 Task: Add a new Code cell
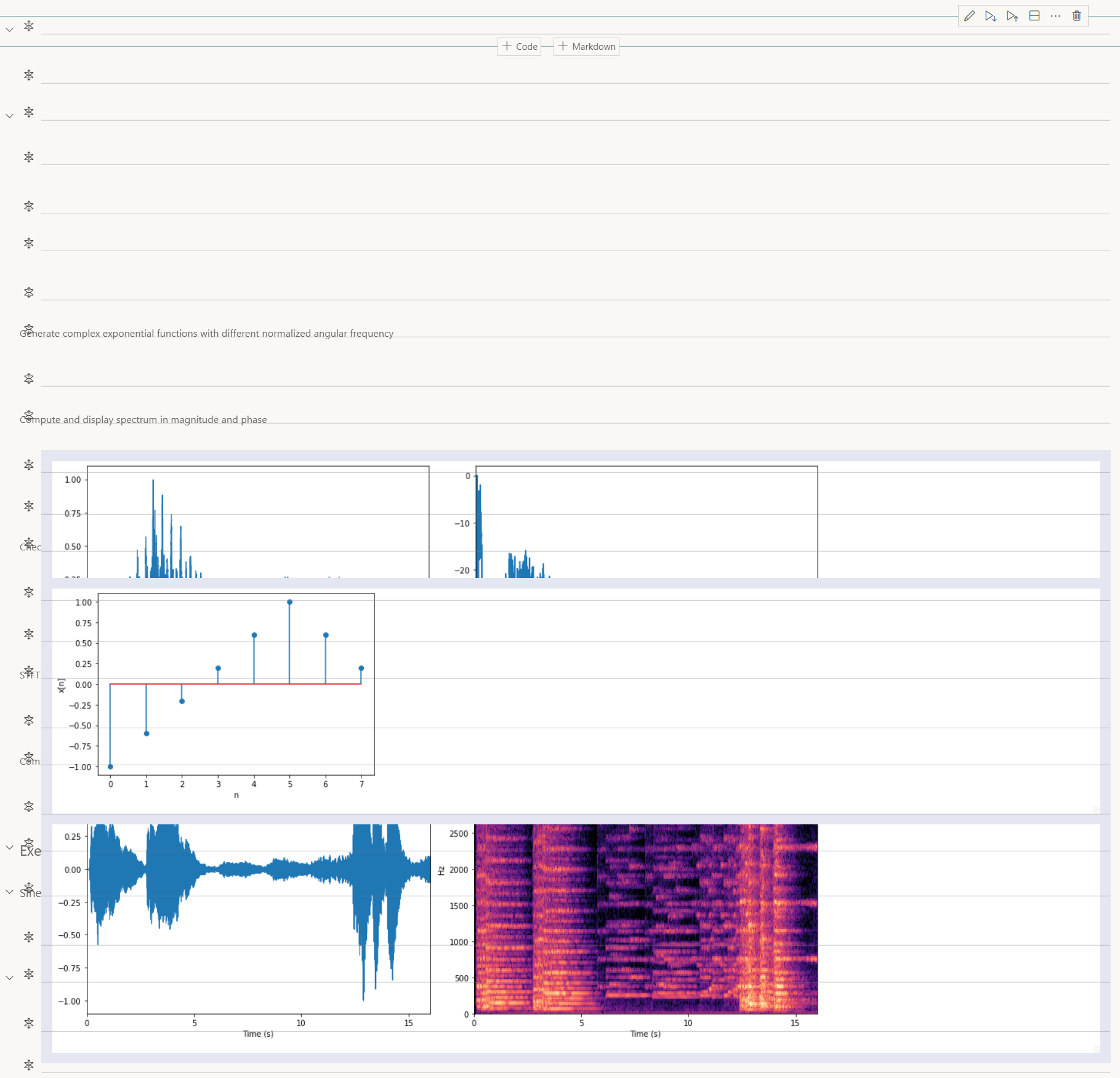(519, 46)
